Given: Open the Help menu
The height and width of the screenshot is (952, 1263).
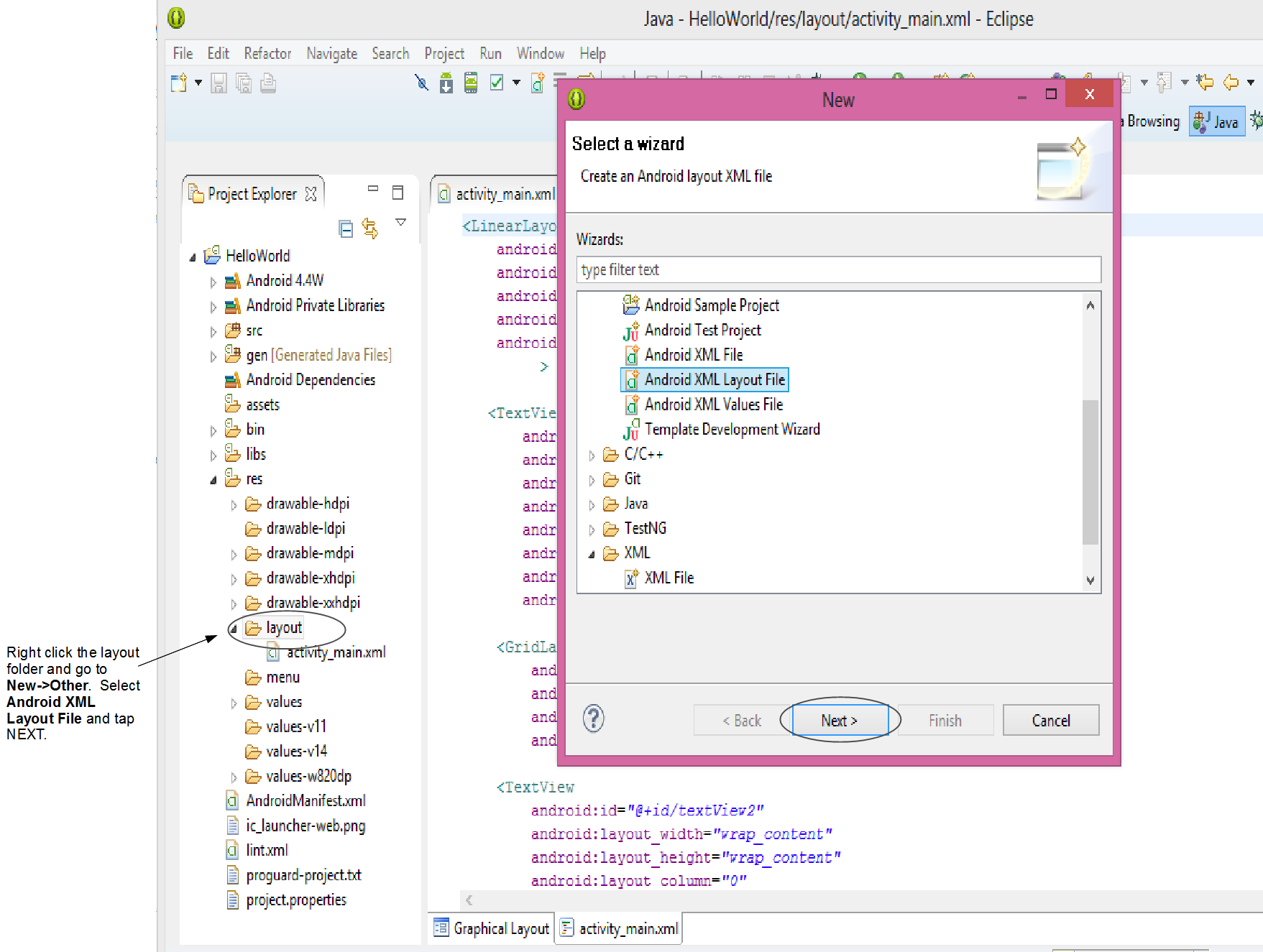Looking at the screenshot, I should (x=592, y=53).
